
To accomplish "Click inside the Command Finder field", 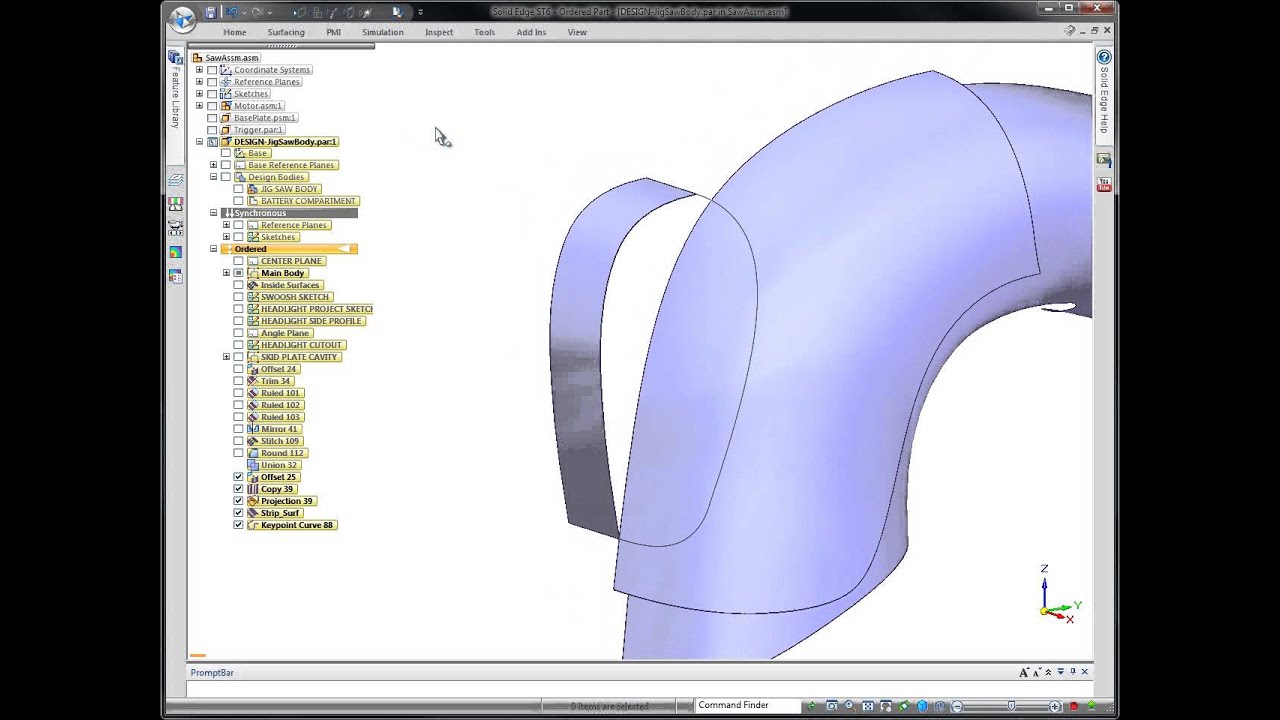I will (748, 705).
